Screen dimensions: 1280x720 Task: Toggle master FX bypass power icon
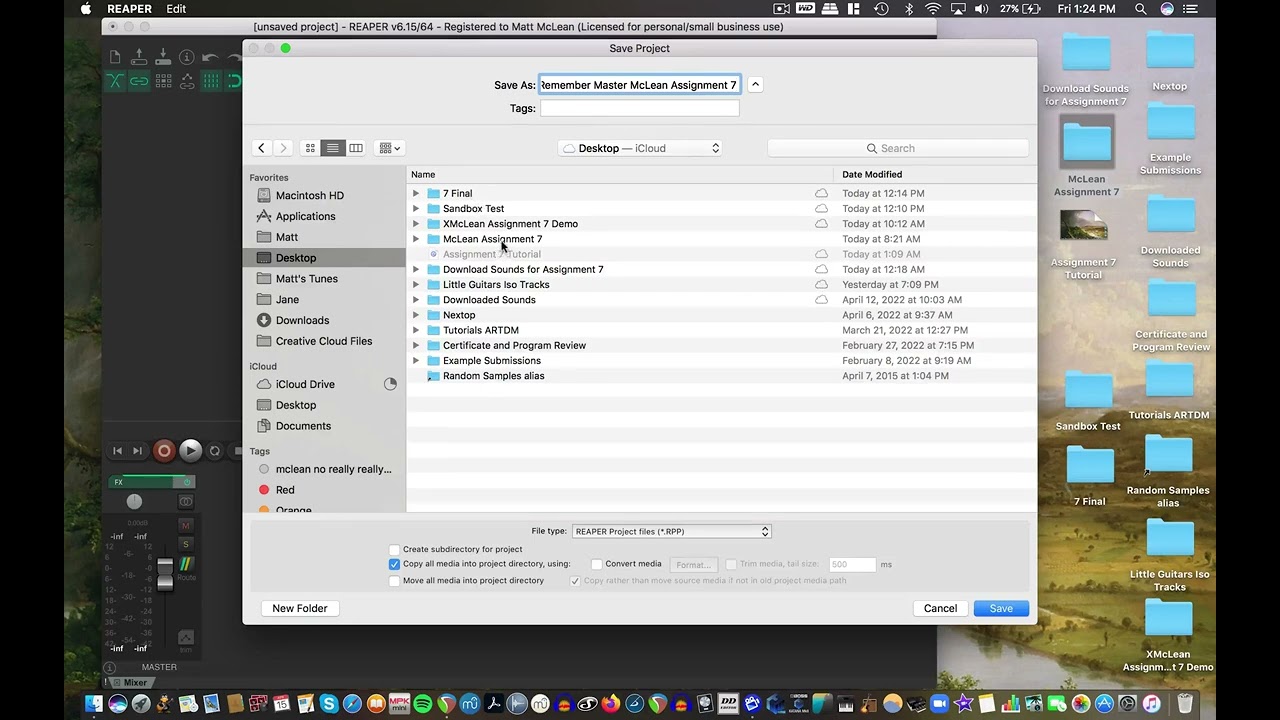click(x=186, y=482)
